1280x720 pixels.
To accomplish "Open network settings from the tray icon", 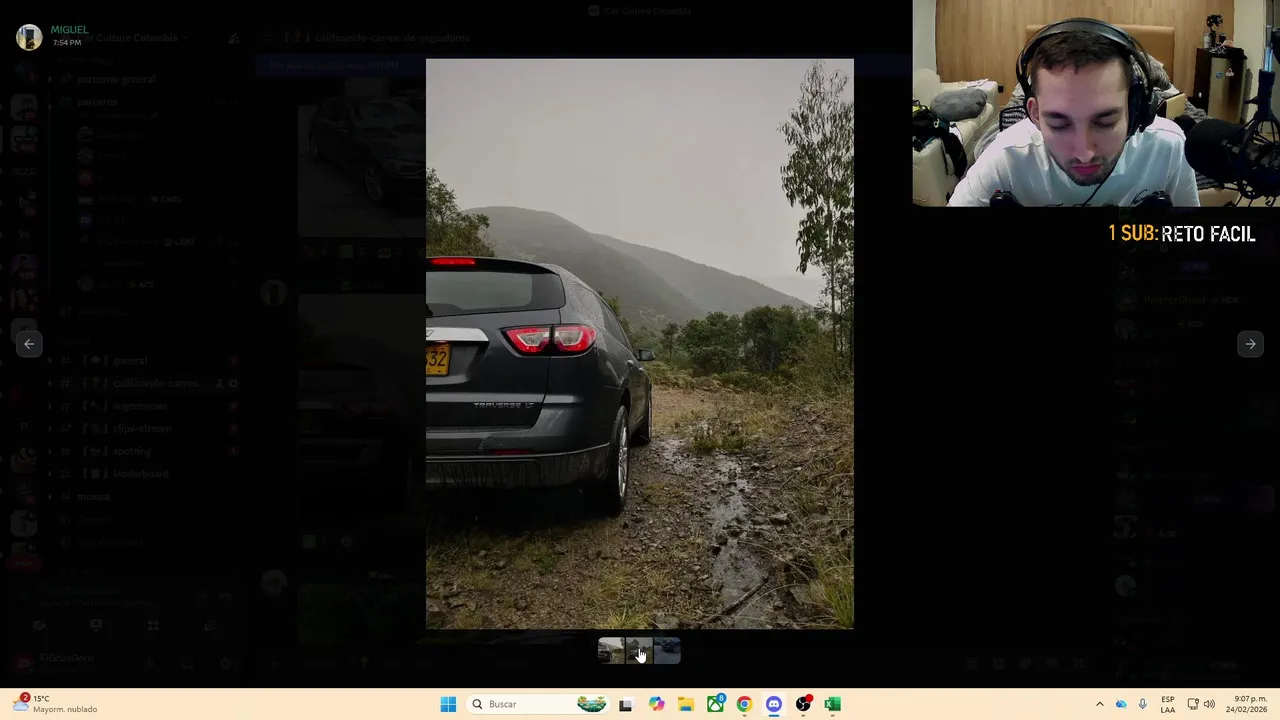I will 1193,704.
